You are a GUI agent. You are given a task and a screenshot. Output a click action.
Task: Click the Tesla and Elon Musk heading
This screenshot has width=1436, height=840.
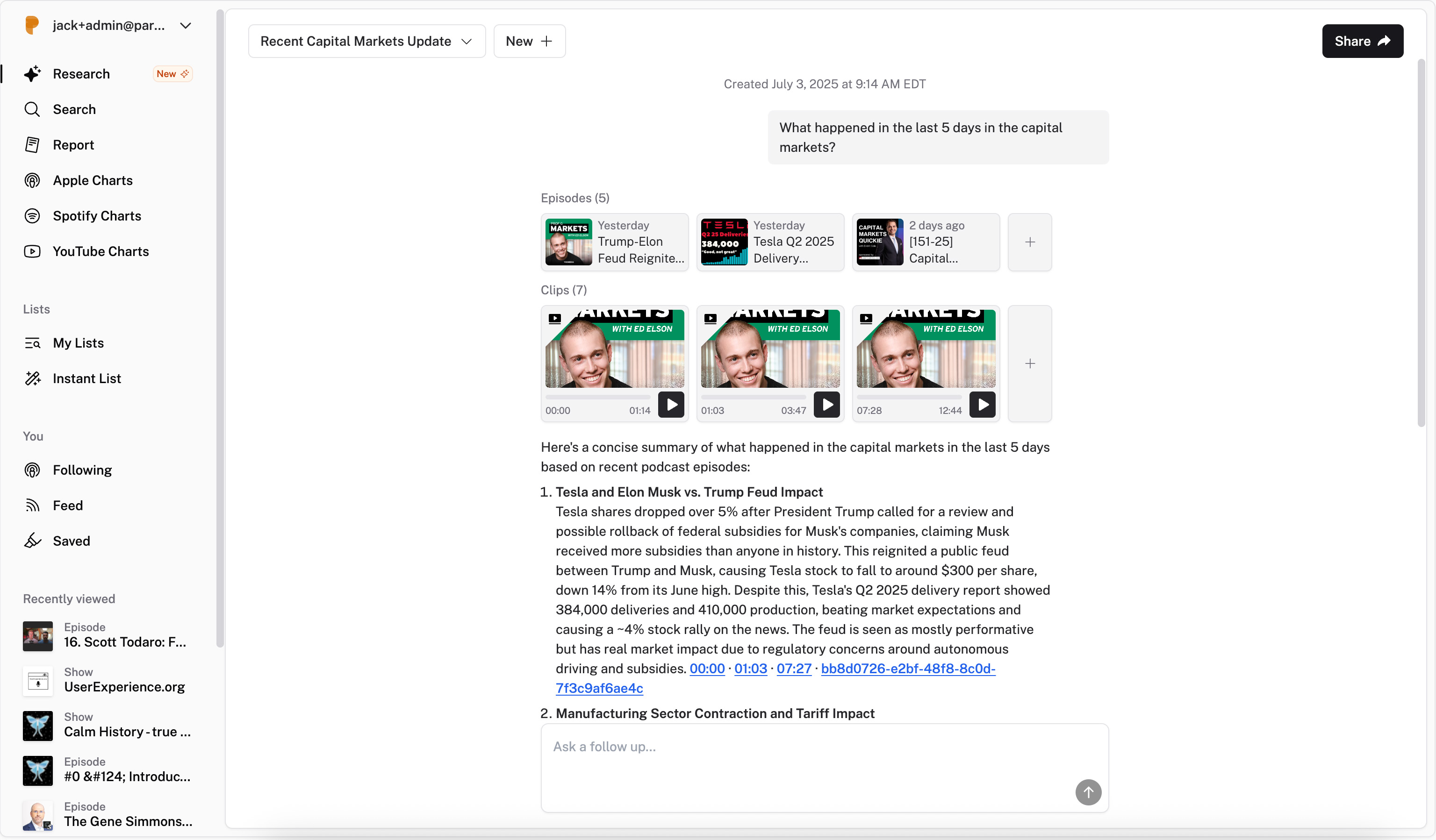(689, 491)
